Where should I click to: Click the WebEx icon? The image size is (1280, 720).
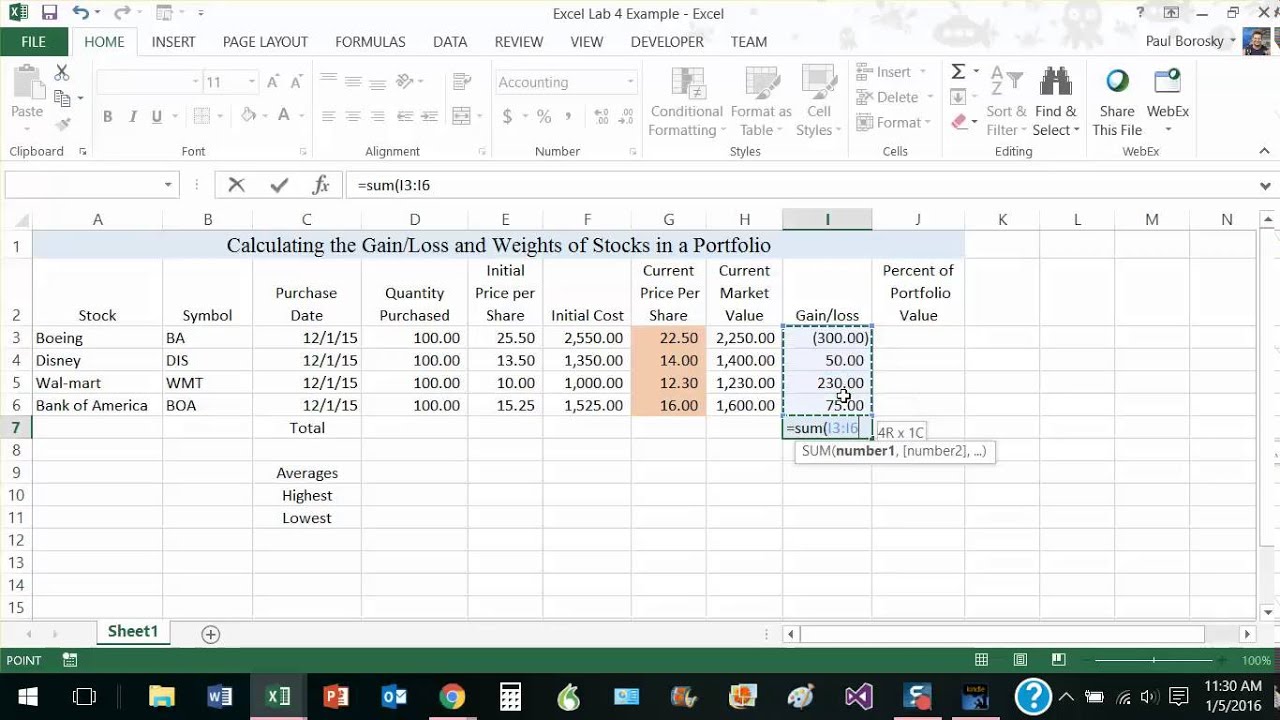pyautogui.click(x=1167, y=101)
